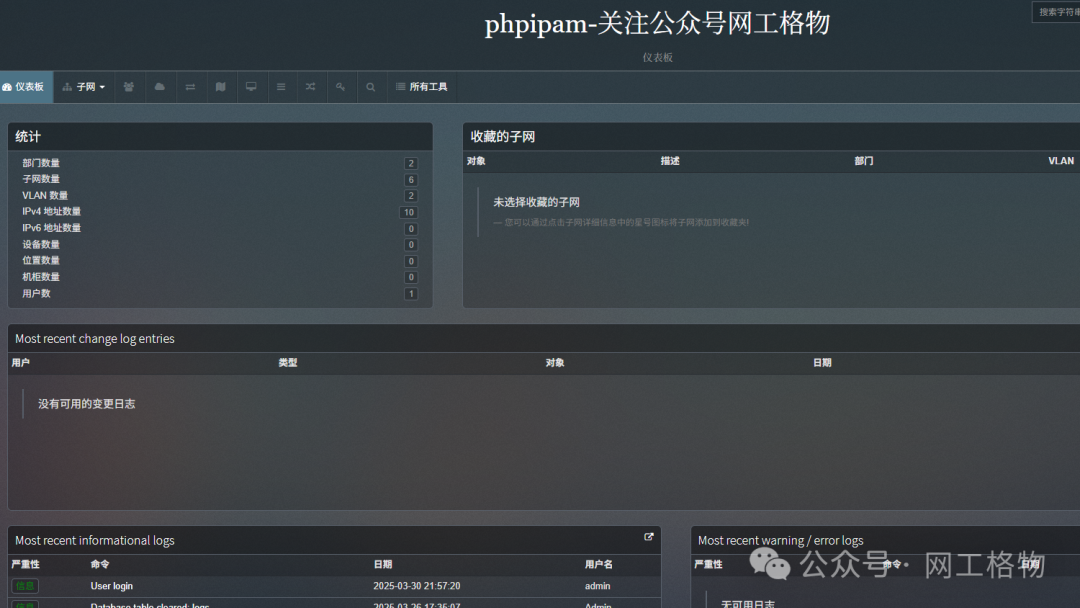The width and height of the screenshot is (1080, 608).
Task: Click the IPv4 address count badge 10
Action: pyautogui.click(x=408, y=212)
